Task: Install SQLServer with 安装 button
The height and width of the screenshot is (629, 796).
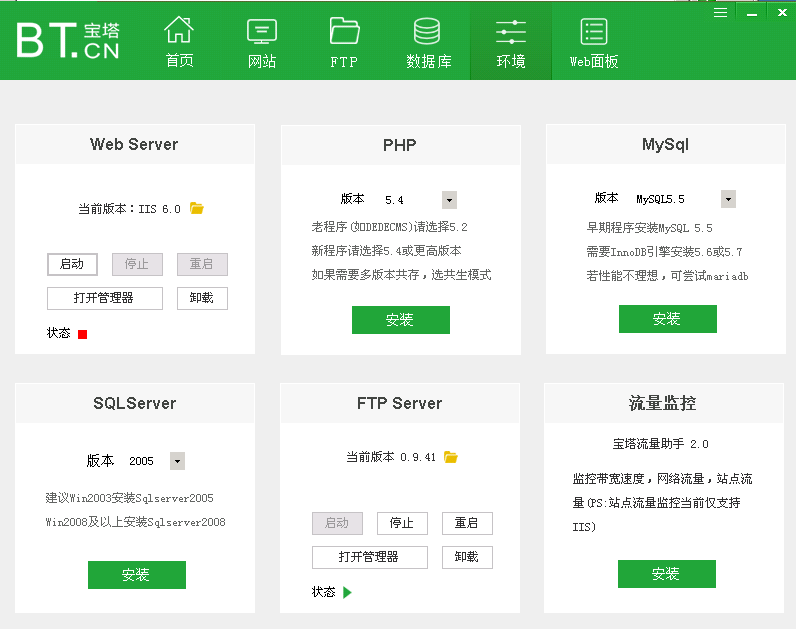Action: tap(137, 575)
